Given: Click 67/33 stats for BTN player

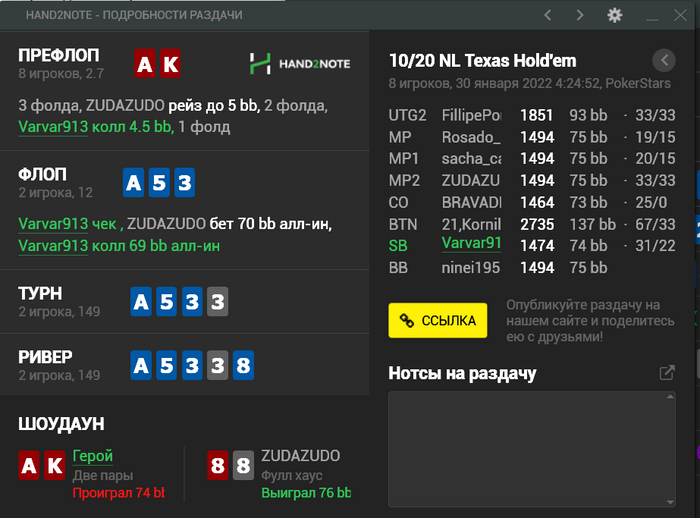Looking at the screenshot, I should click(655, 224).
